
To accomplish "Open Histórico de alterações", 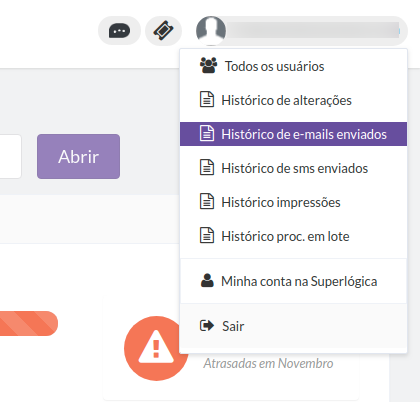I will point(293,100).
